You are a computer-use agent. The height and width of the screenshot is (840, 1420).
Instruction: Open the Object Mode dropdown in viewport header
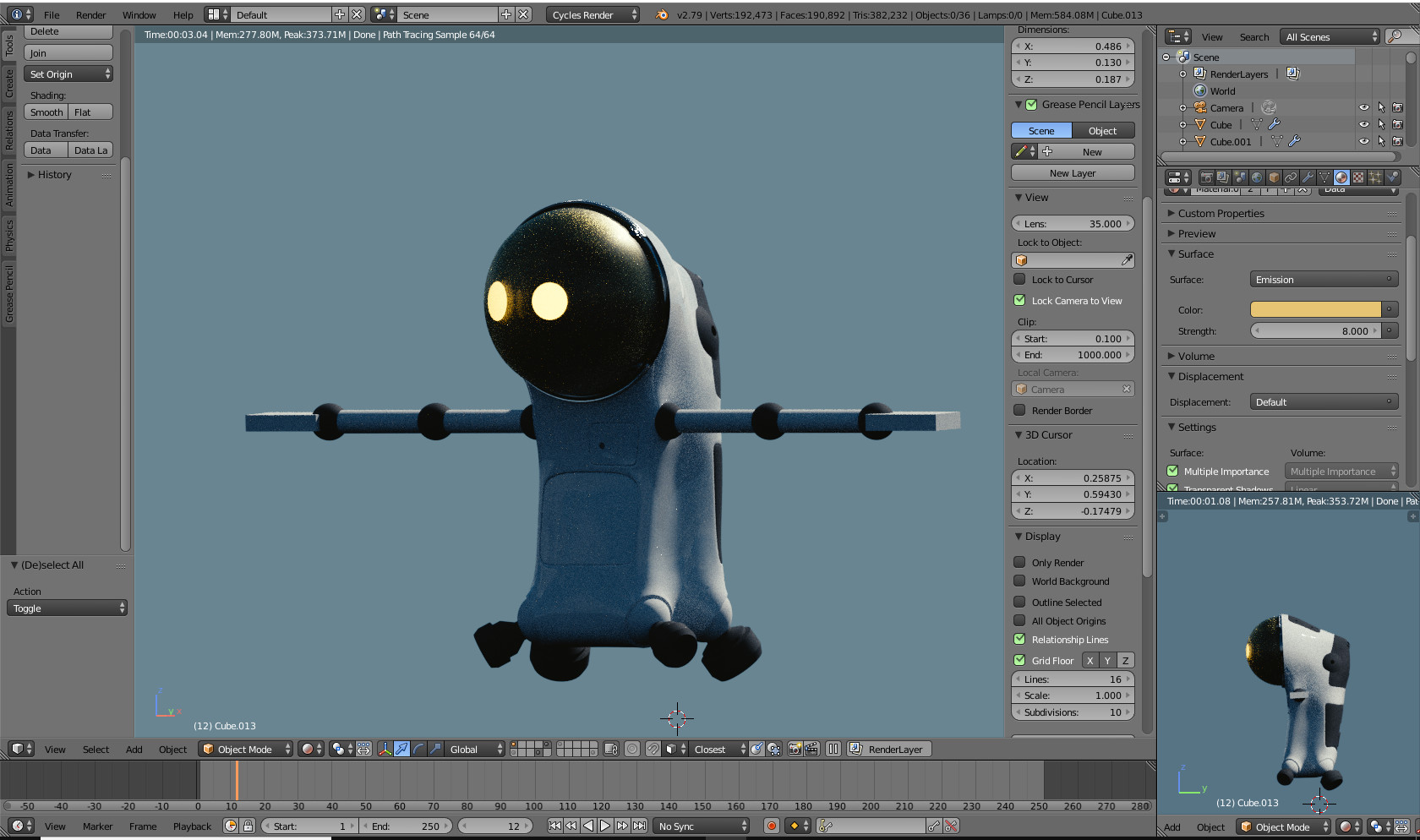(246, 749)
